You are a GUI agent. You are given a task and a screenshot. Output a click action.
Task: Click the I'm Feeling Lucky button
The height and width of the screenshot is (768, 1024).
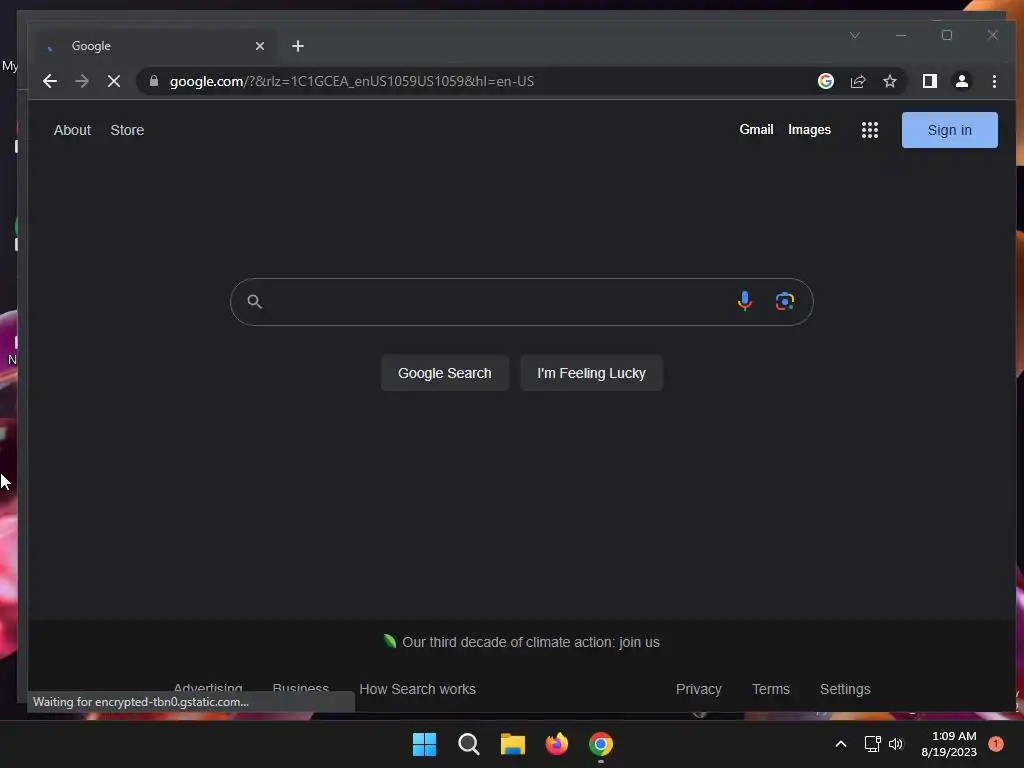pyautogui.click(x=591, y=373)
